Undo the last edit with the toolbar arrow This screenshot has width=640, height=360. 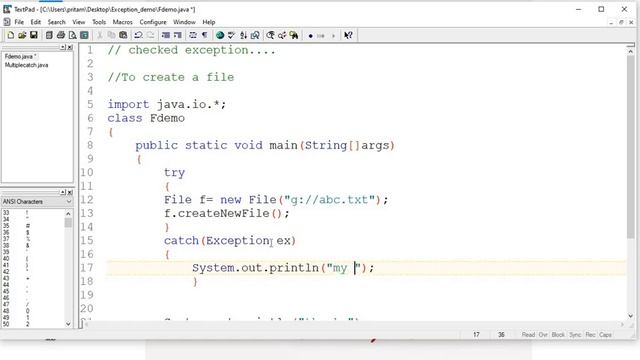[x=138, y=36]
